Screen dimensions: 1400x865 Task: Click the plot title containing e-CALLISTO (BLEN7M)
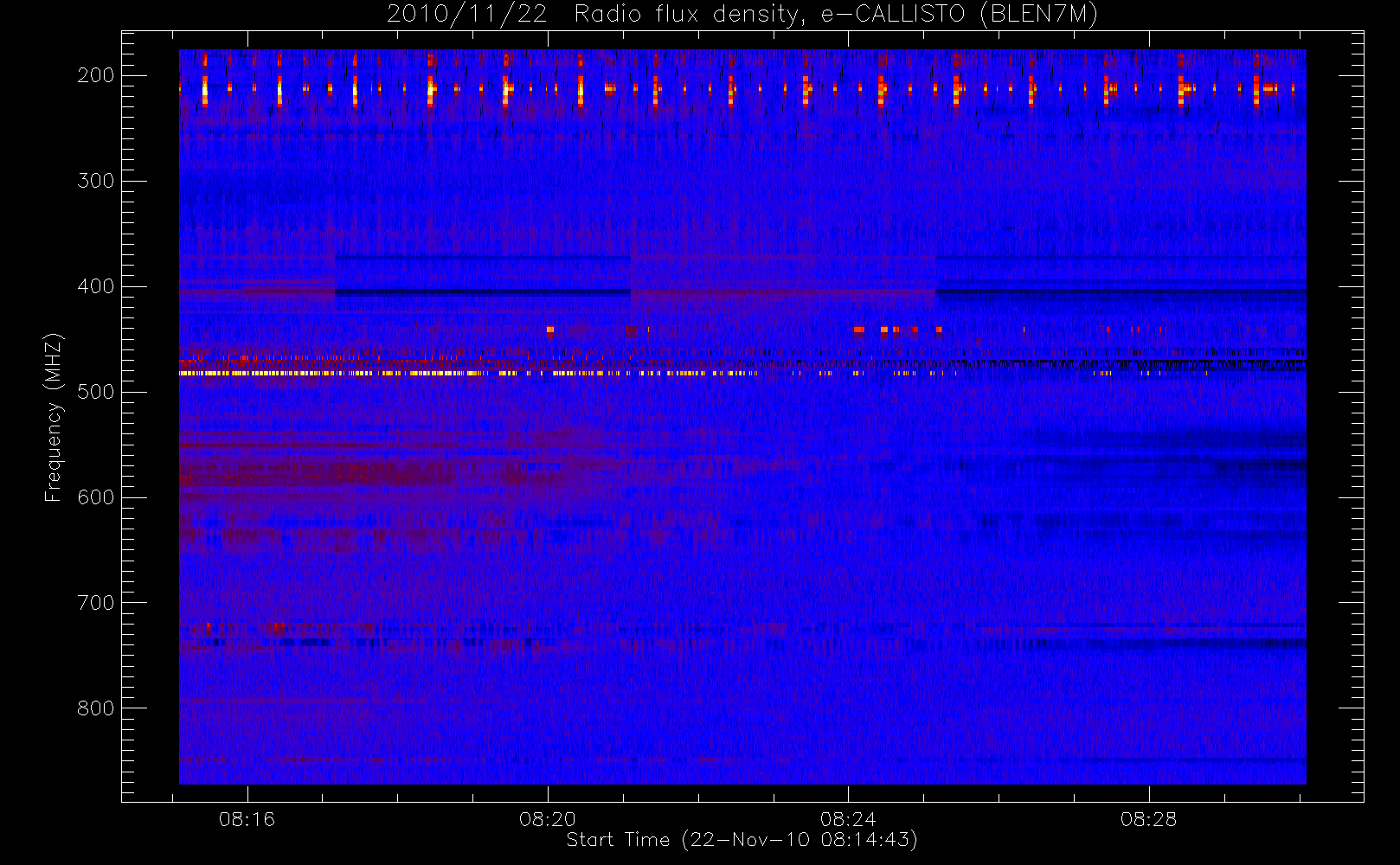742,15
